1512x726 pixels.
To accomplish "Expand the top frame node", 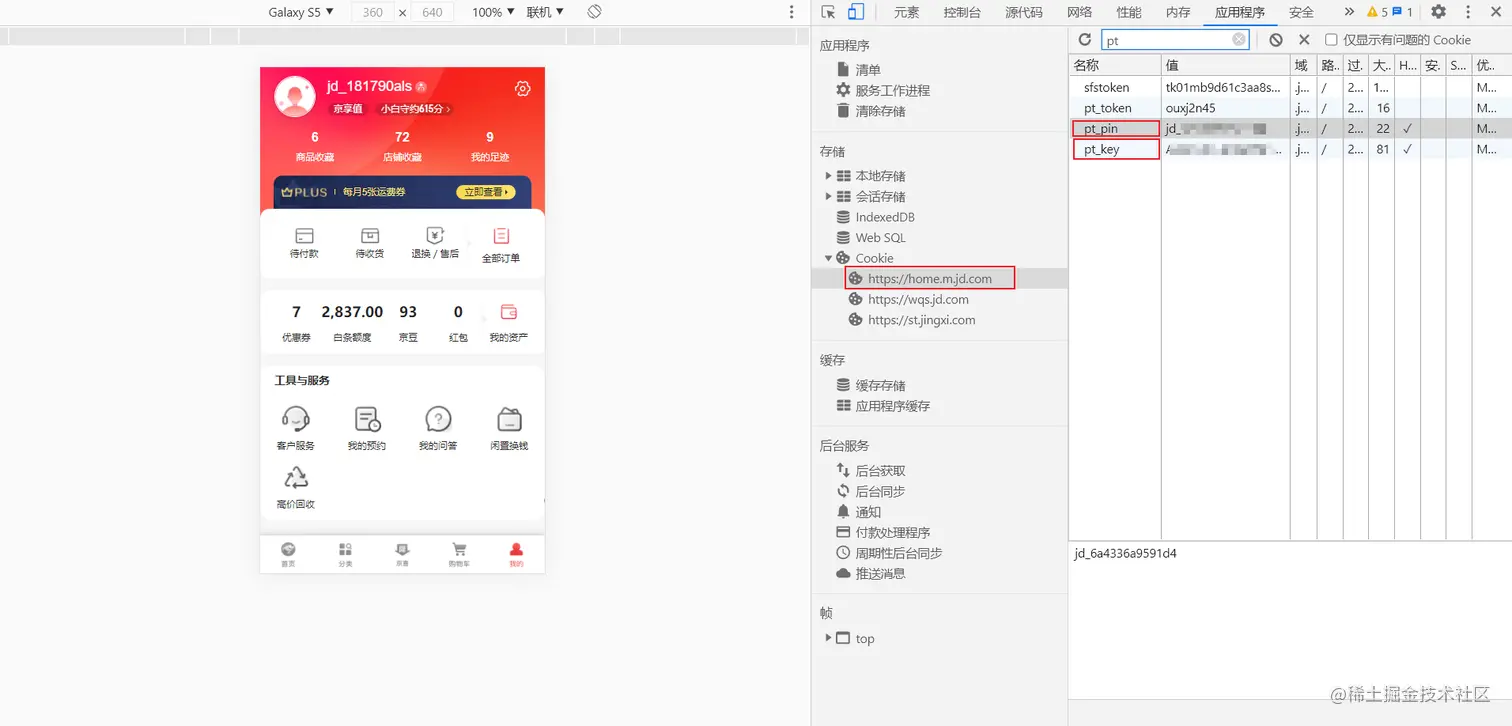I will pyautogui.click(x=828, y=638).
